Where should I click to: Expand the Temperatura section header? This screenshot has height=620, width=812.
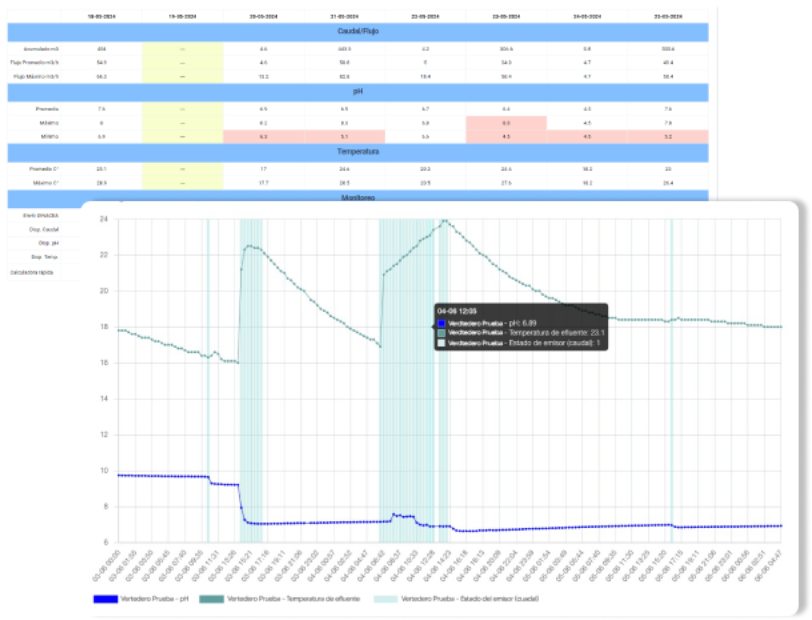coord(358,153)
